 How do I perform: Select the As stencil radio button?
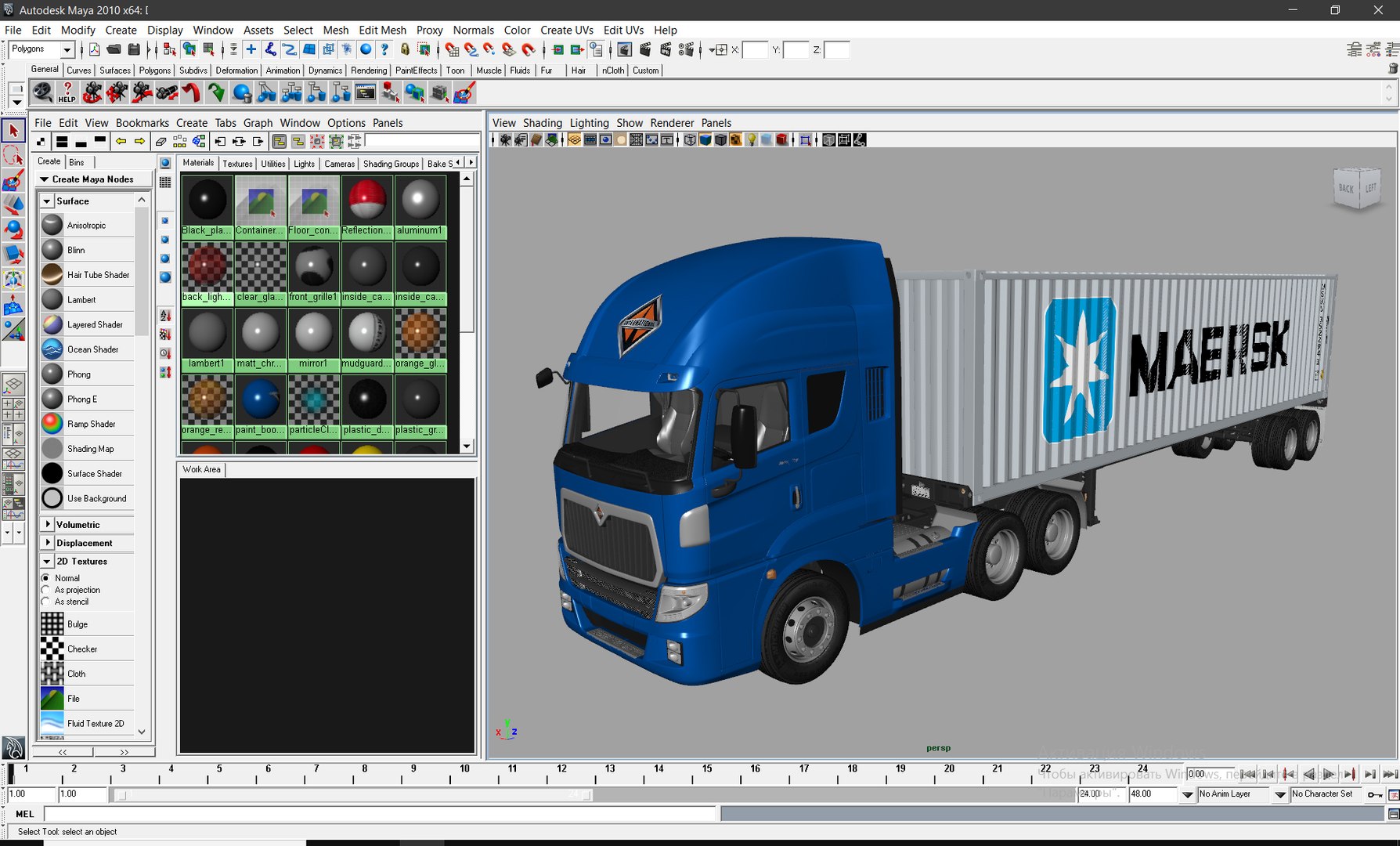coord(46,602)
